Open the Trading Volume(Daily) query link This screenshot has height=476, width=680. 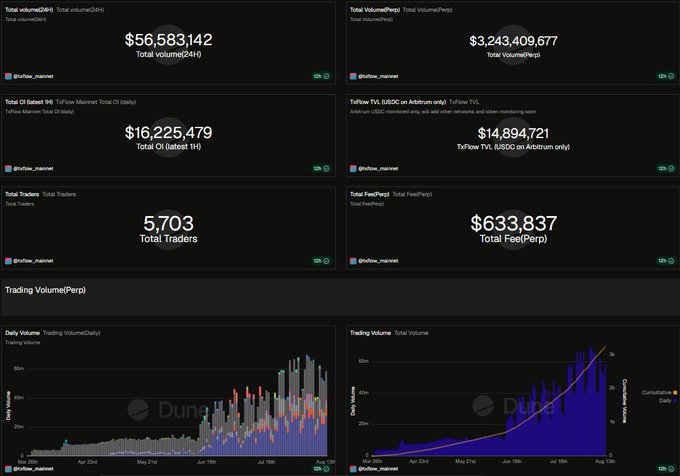(72, 333)
